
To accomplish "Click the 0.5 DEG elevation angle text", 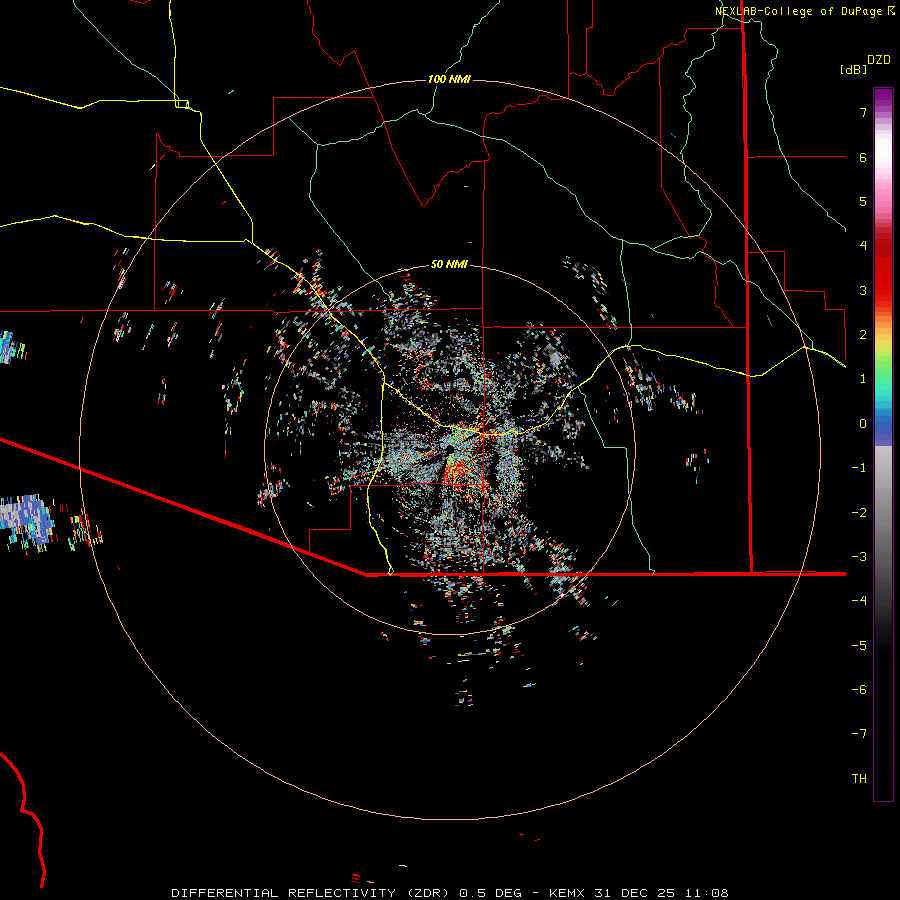I will coord(491,893).
